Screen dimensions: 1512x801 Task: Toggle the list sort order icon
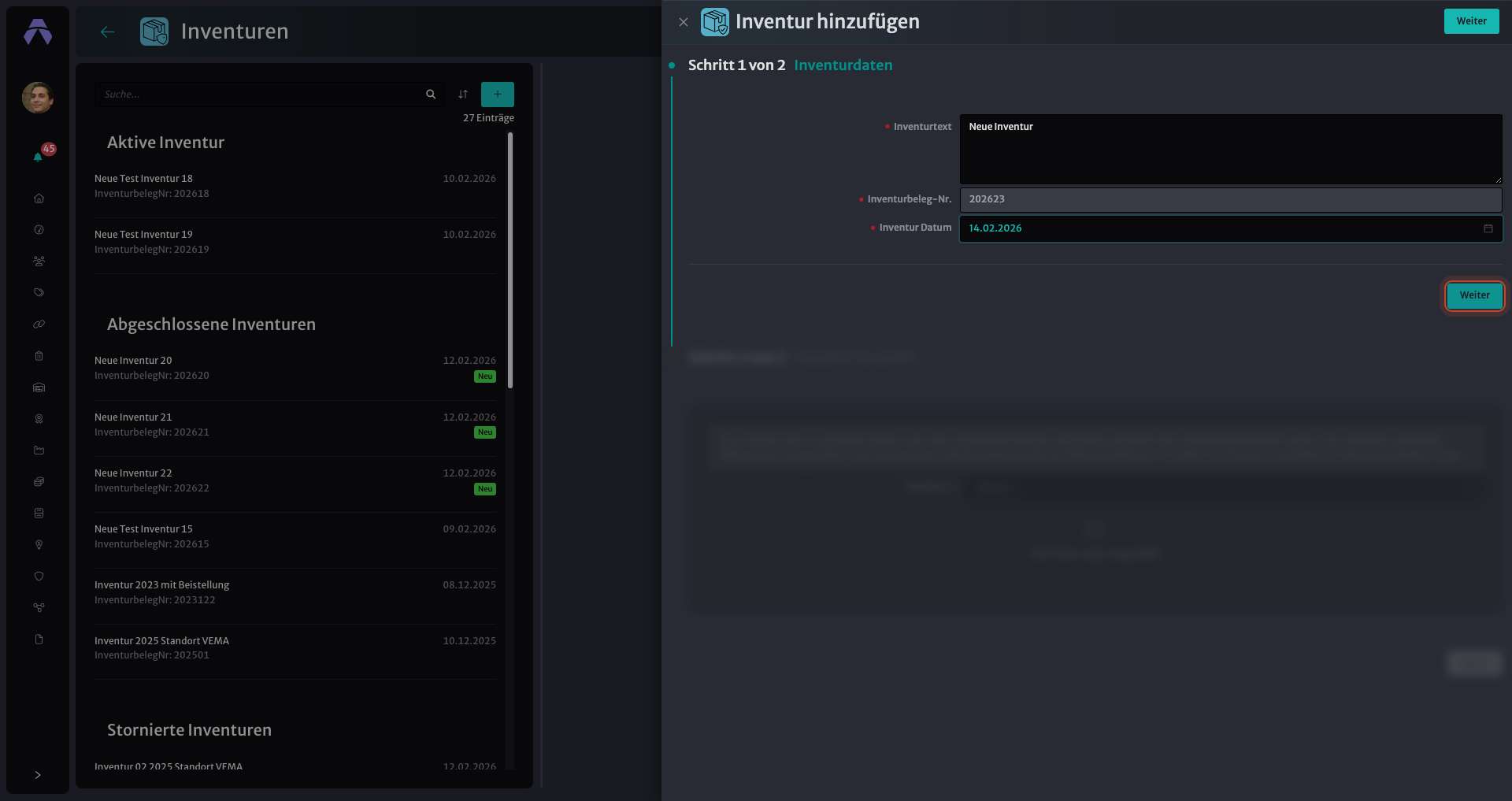463,95
